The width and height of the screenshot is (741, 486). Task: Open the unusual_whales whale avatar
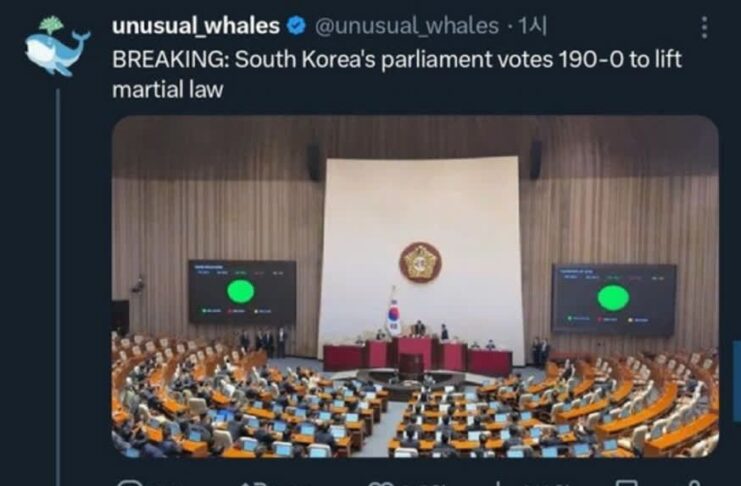57,46
